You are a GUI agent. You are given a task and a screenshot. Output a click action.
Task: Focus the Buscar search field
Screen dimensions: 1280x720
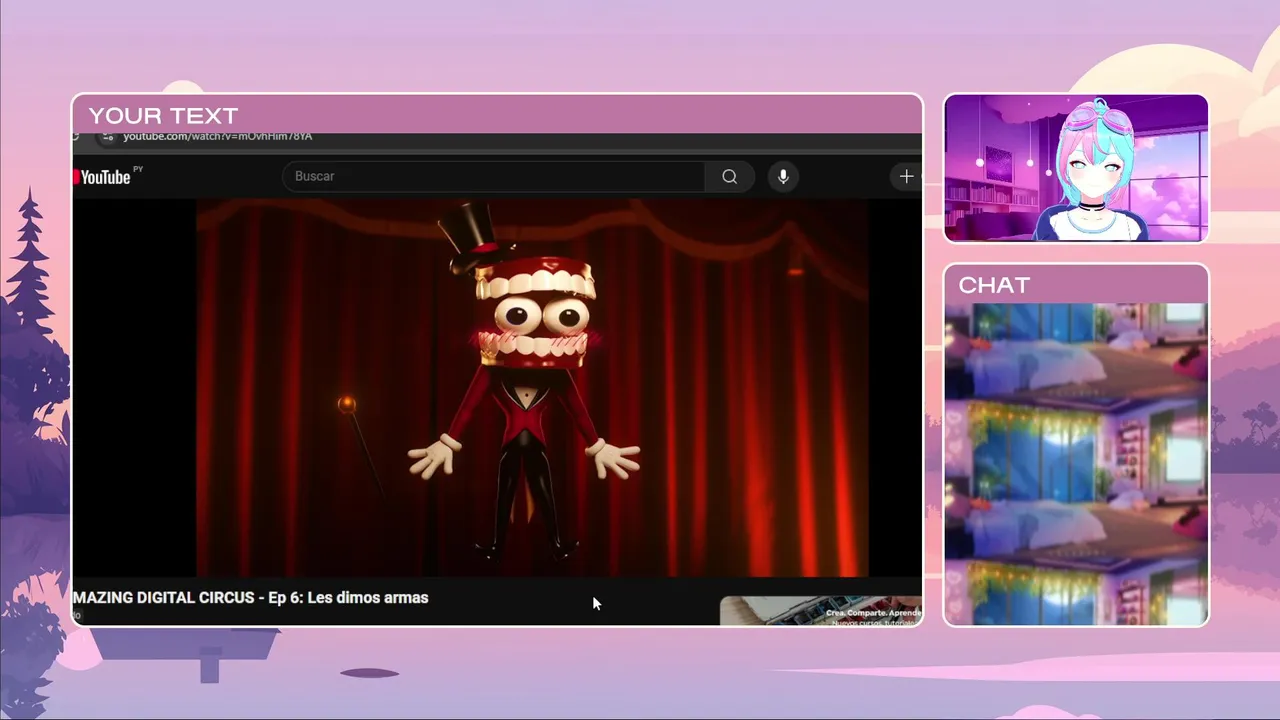[494, 177]
